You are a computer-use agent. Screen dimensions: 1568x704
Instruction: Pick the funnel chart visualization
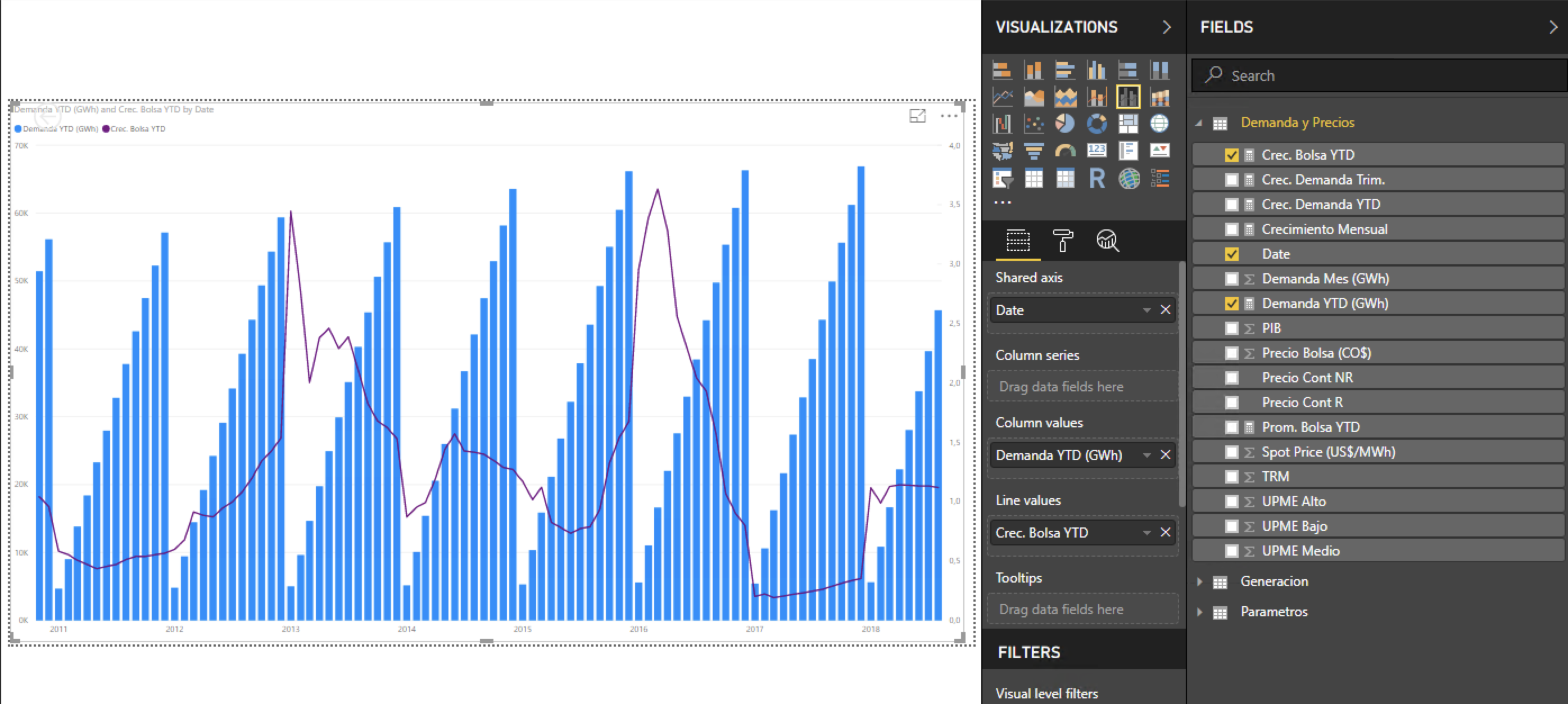coord(1033,151)
